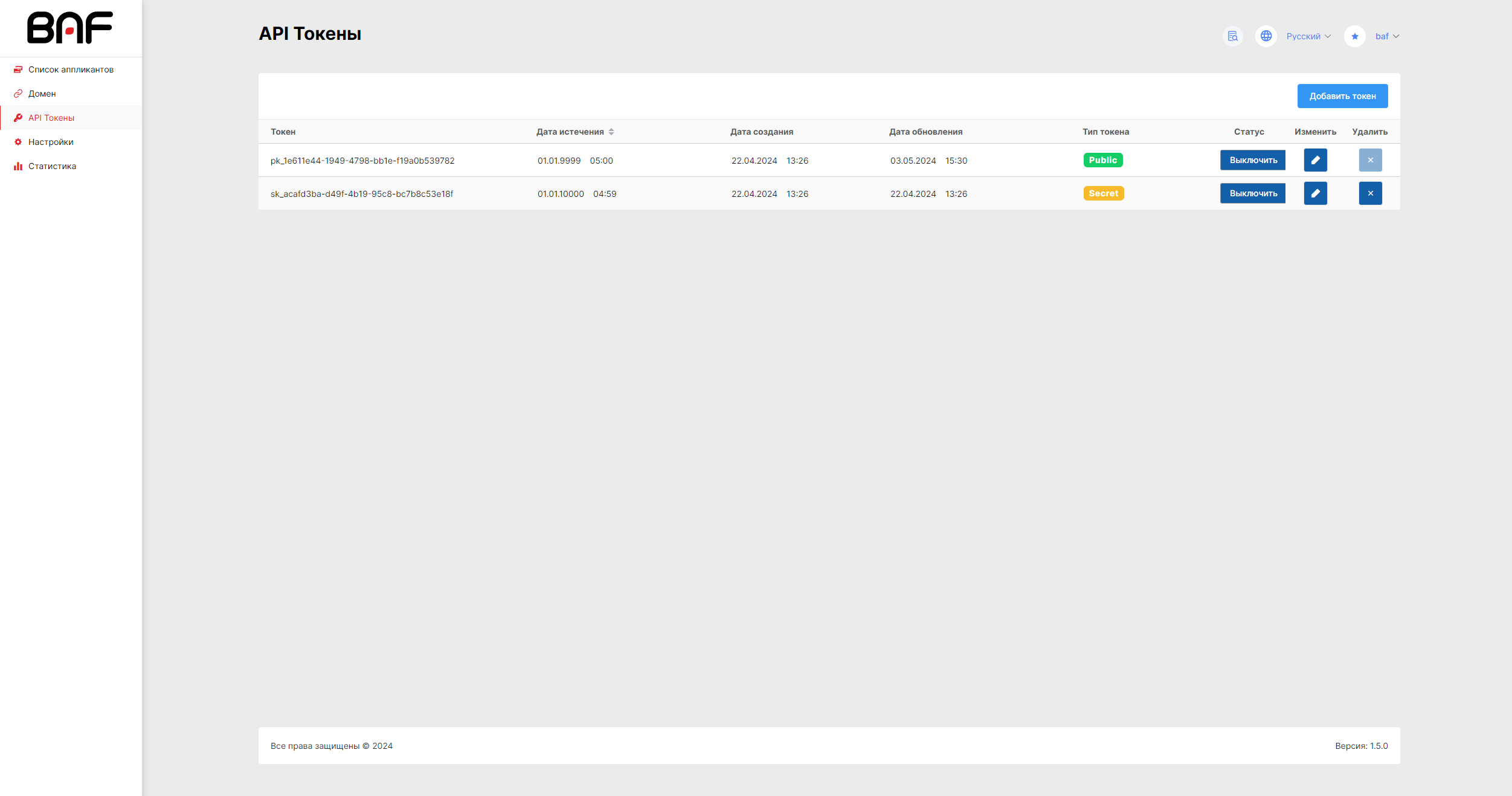Click the globe language icon
This screenshot has height=796, width=1512.
(1266, 36)
